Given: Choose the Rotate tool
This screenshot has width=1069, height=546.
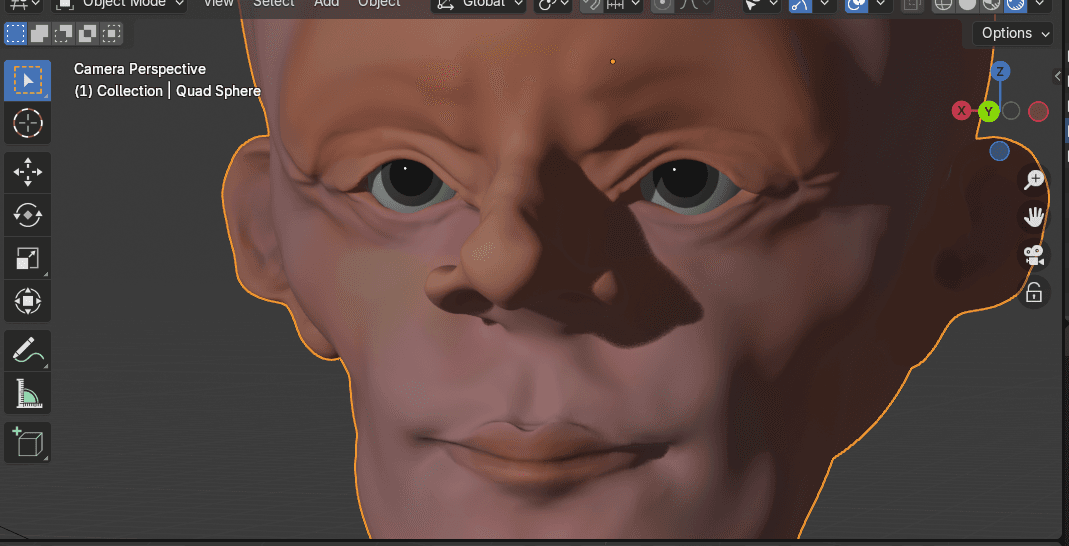Looking at the screenshot, I should tap(27, 215).
